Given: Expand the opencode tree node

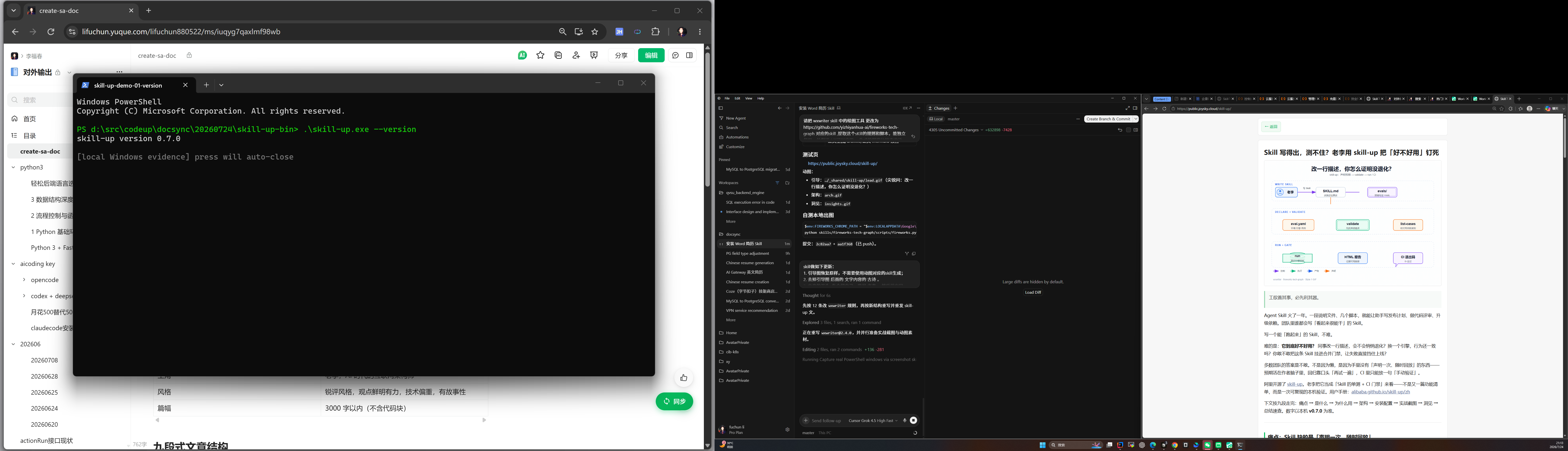Looking at the screenshot, I should tap(24, 280).
